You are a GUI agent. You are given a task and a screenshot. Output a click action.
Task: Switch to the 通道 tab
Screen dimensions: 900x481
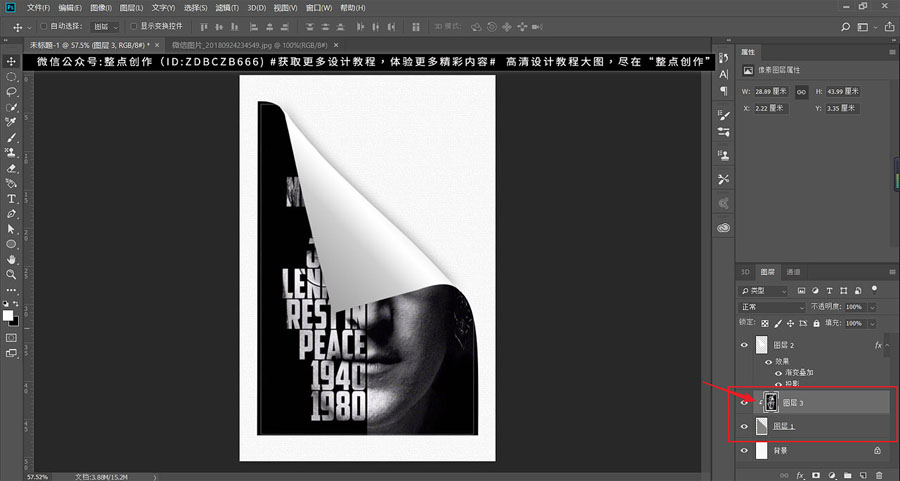coord(793,272)
